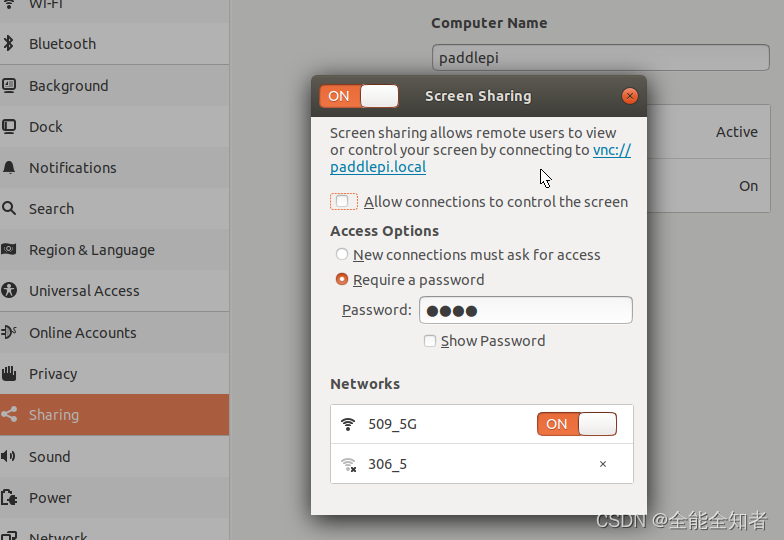Viewport: 784px width, 540px height.
Task: Click the On status row
Action: click(708, 186)
